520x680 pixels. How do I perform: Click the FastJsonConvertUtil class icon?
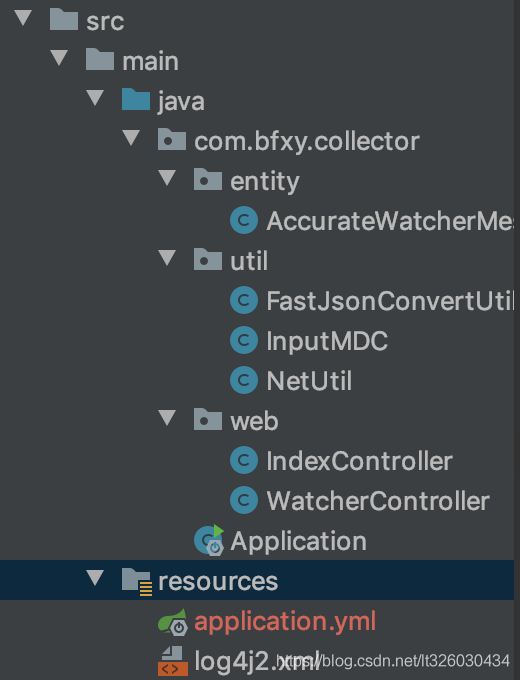pos(244,300)
